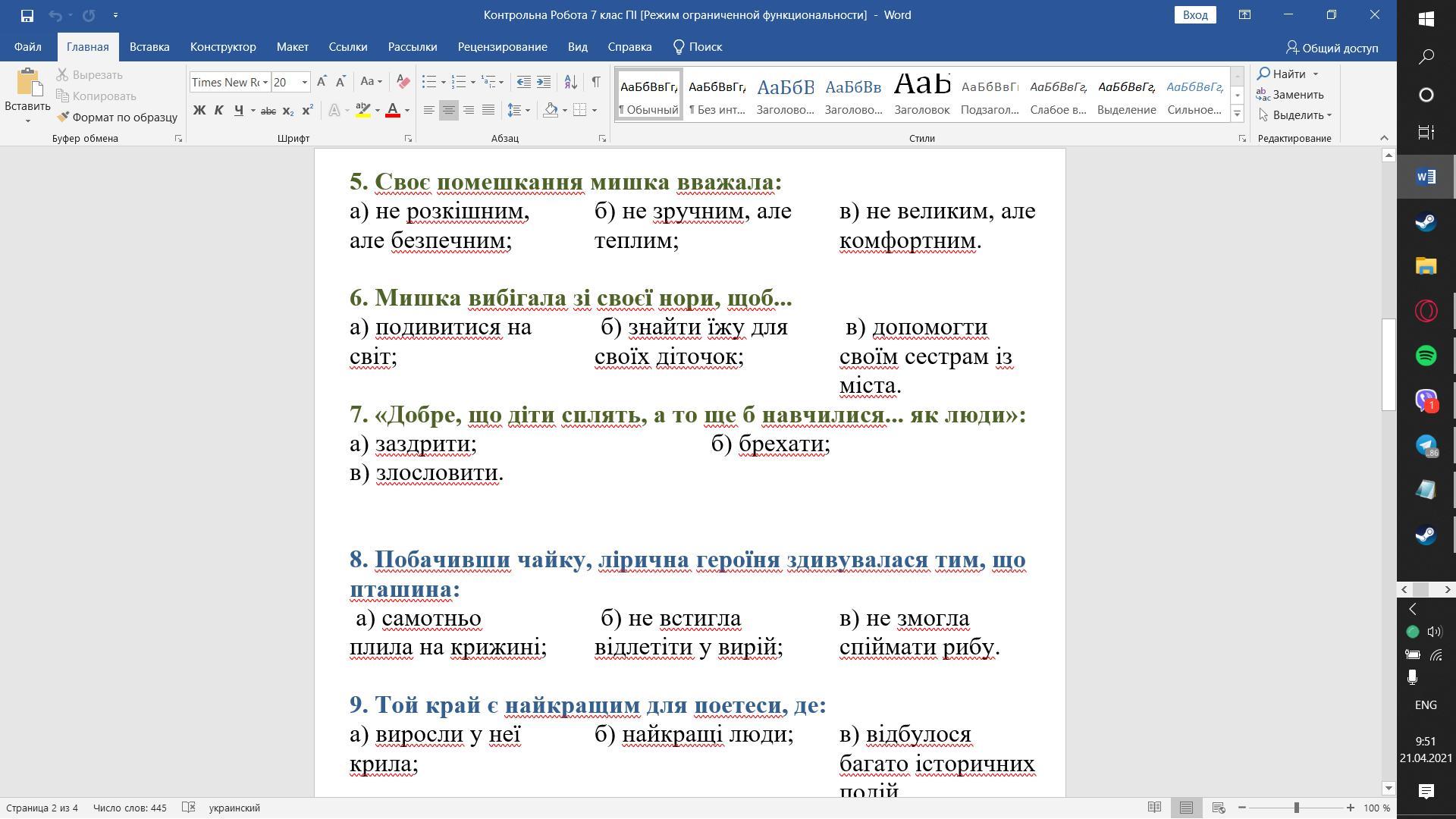Click Заменить (Replace) button

tap(1291, 95)
